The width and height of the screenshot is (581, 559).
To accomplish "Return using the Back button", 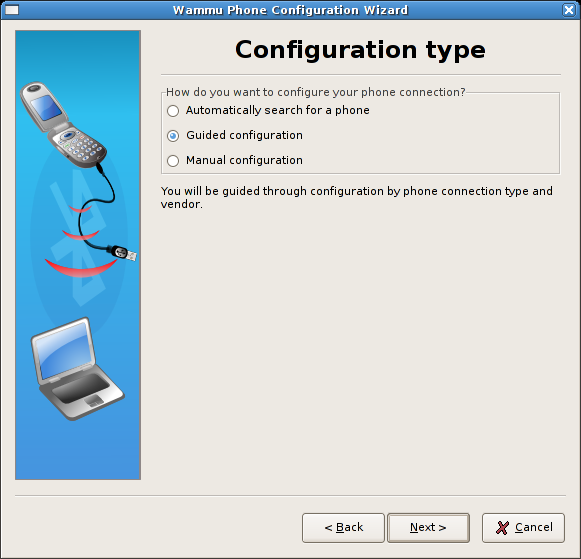I will (343, 528).
